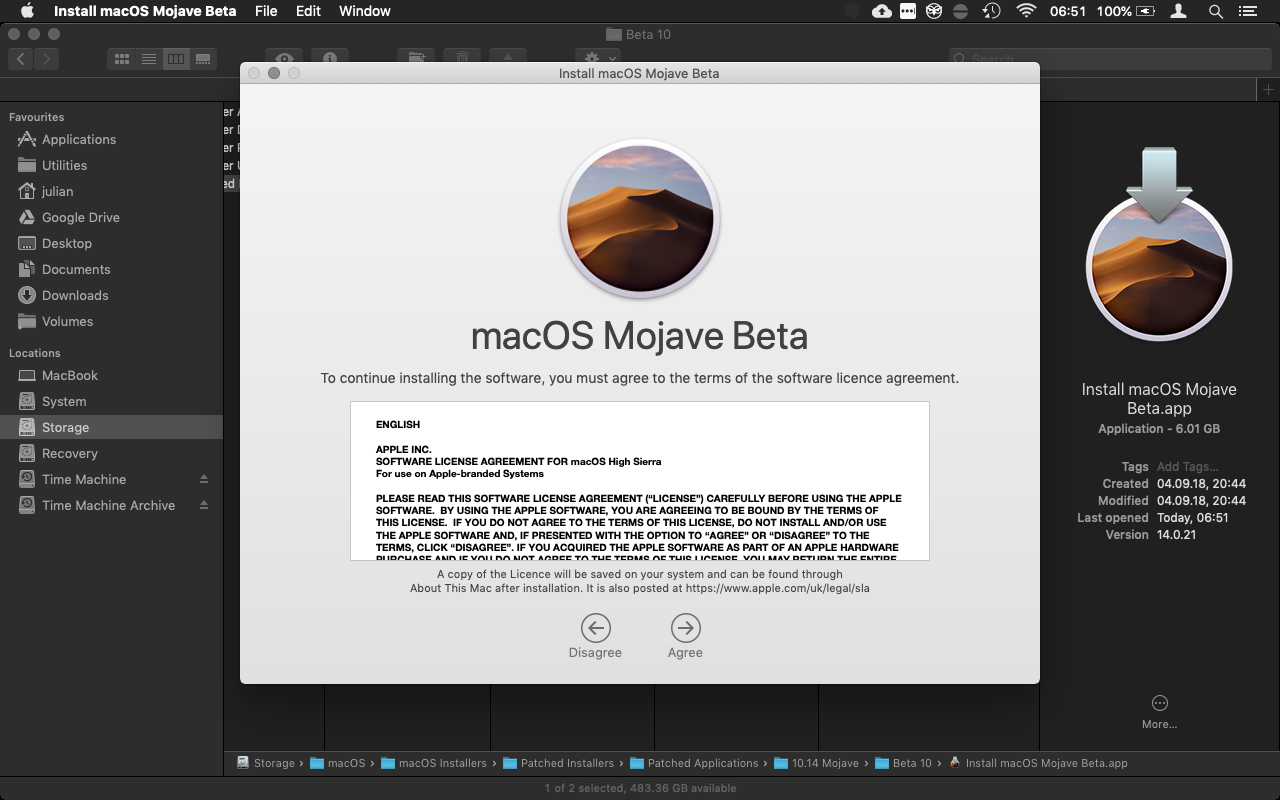Viewport: 1280px width, 800px height.
Task: Click More… in Finder preview pane
Action: click(1159, 712)
